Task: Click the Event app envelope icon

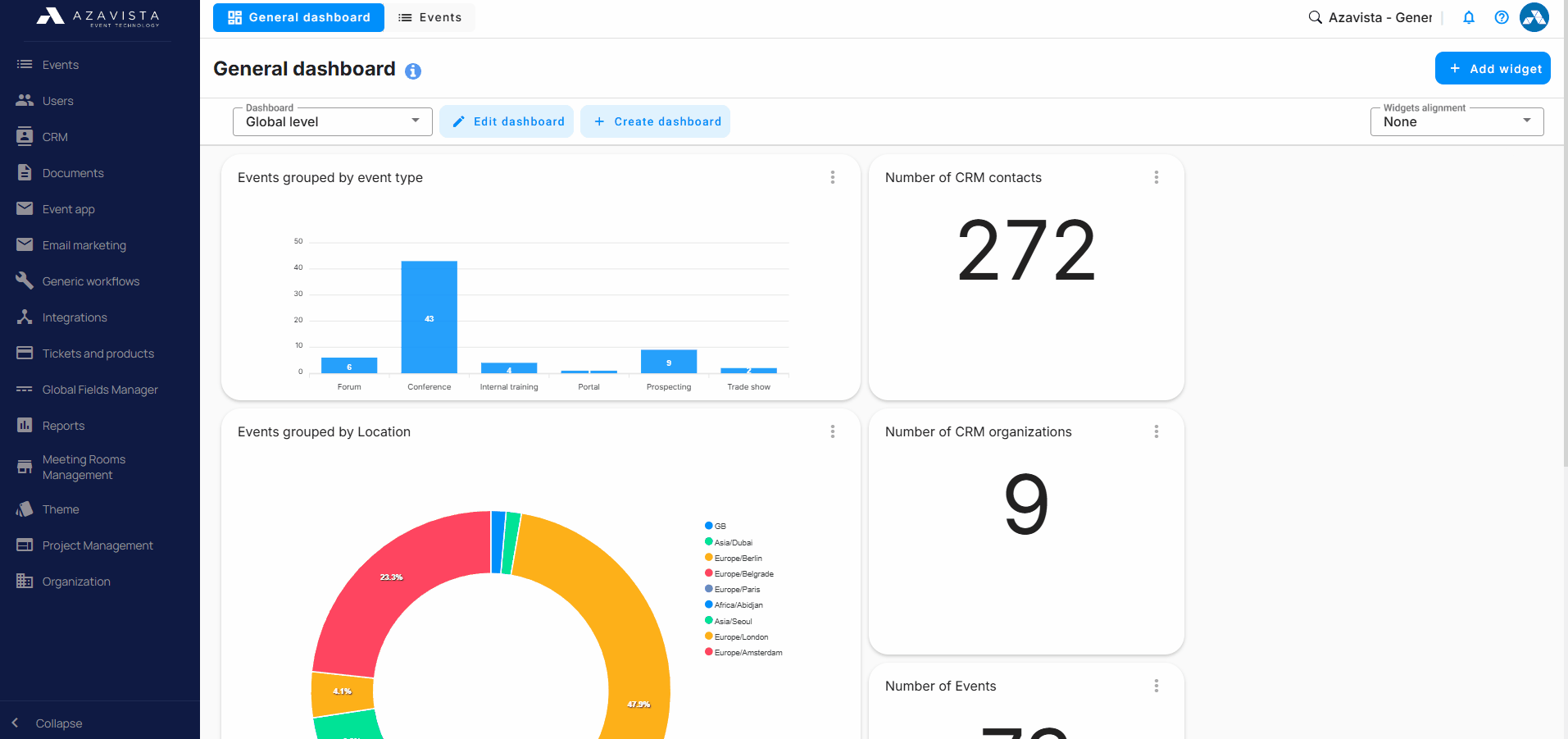Action: click(x=25, y=208)
